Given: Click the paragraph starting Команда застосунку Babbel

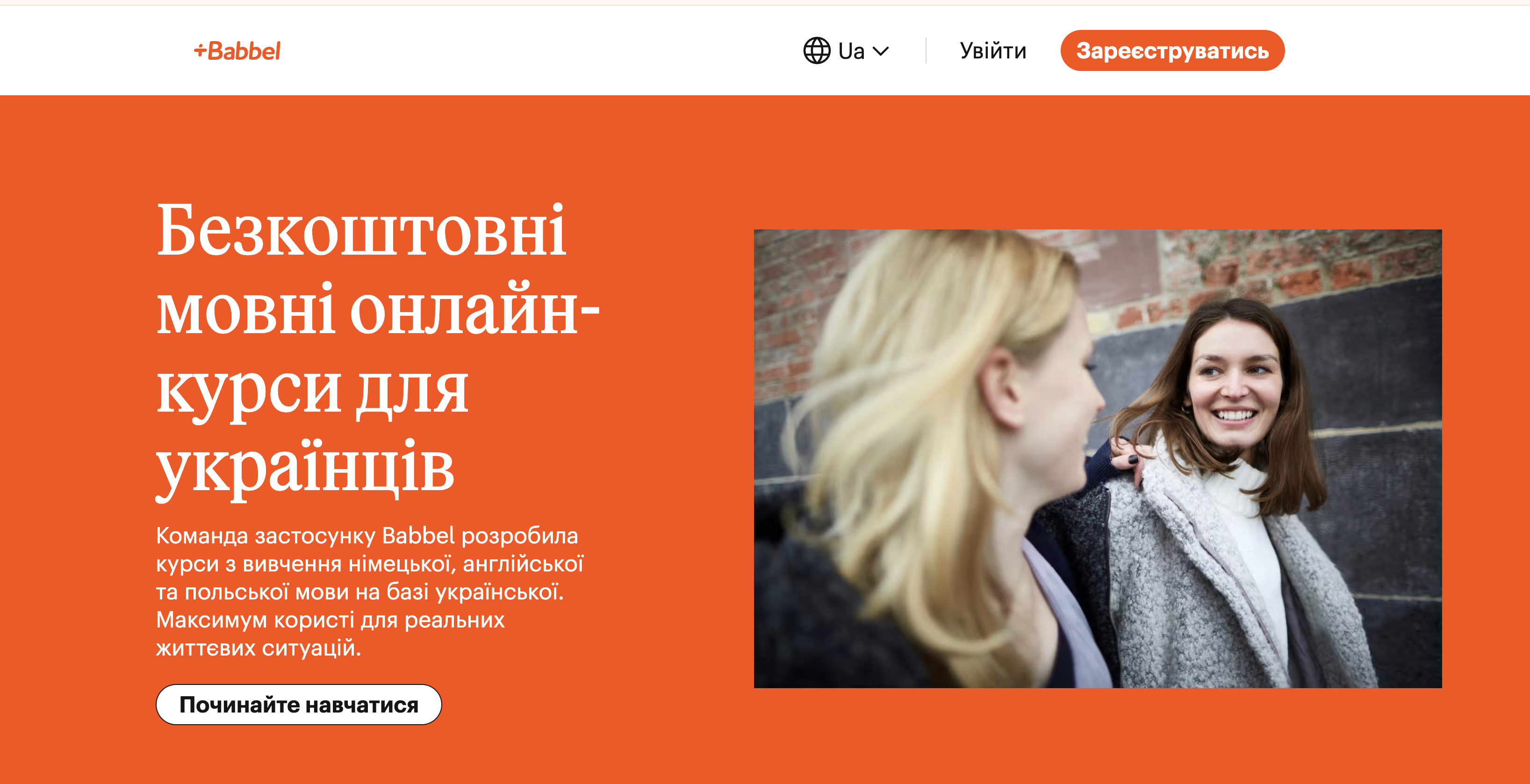Looking at the screenshot, I should [x=369, y=592].
